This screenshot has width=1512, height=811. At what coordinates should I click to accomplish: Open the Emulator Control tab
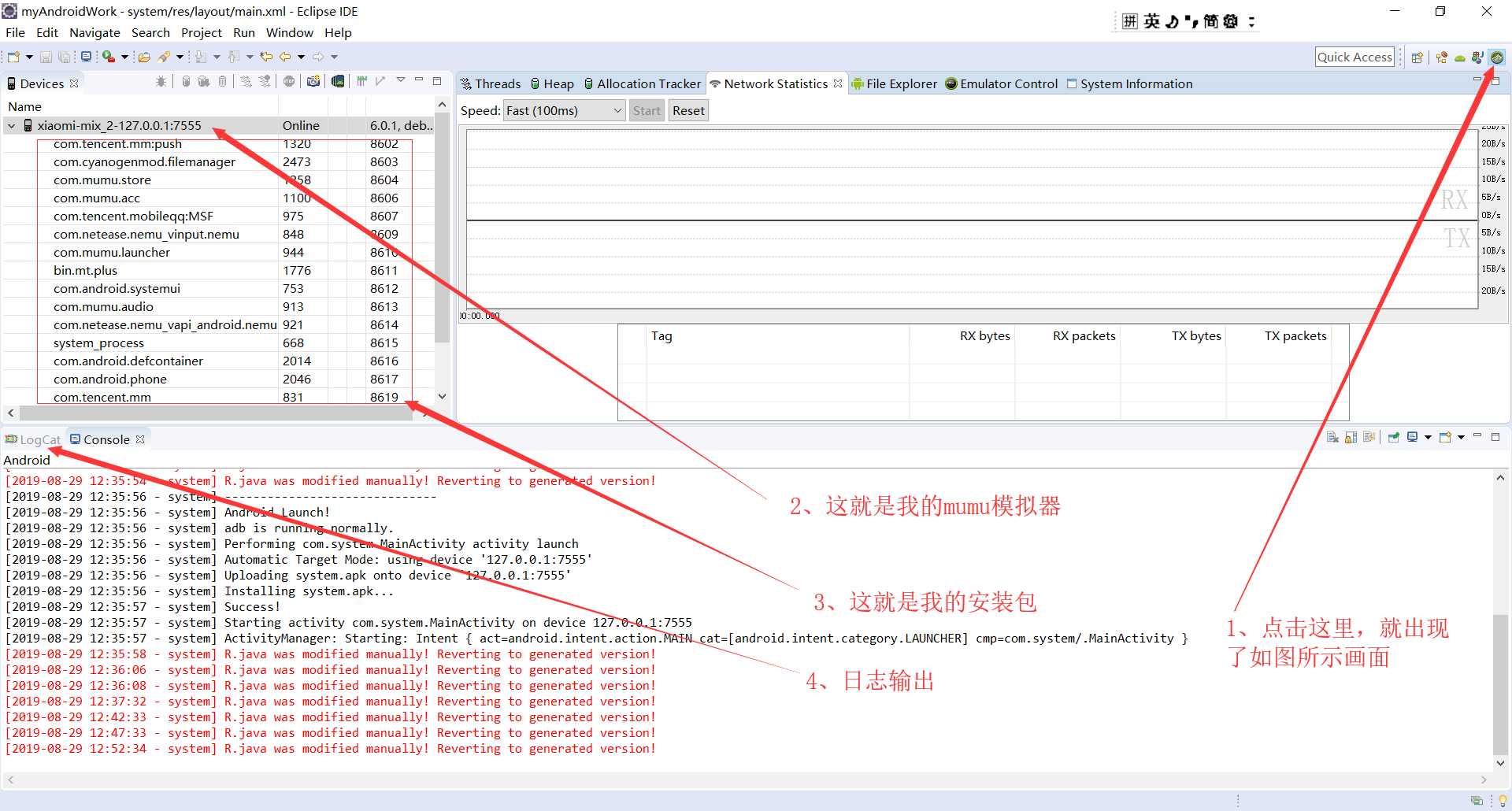[x=1002, y=83]
